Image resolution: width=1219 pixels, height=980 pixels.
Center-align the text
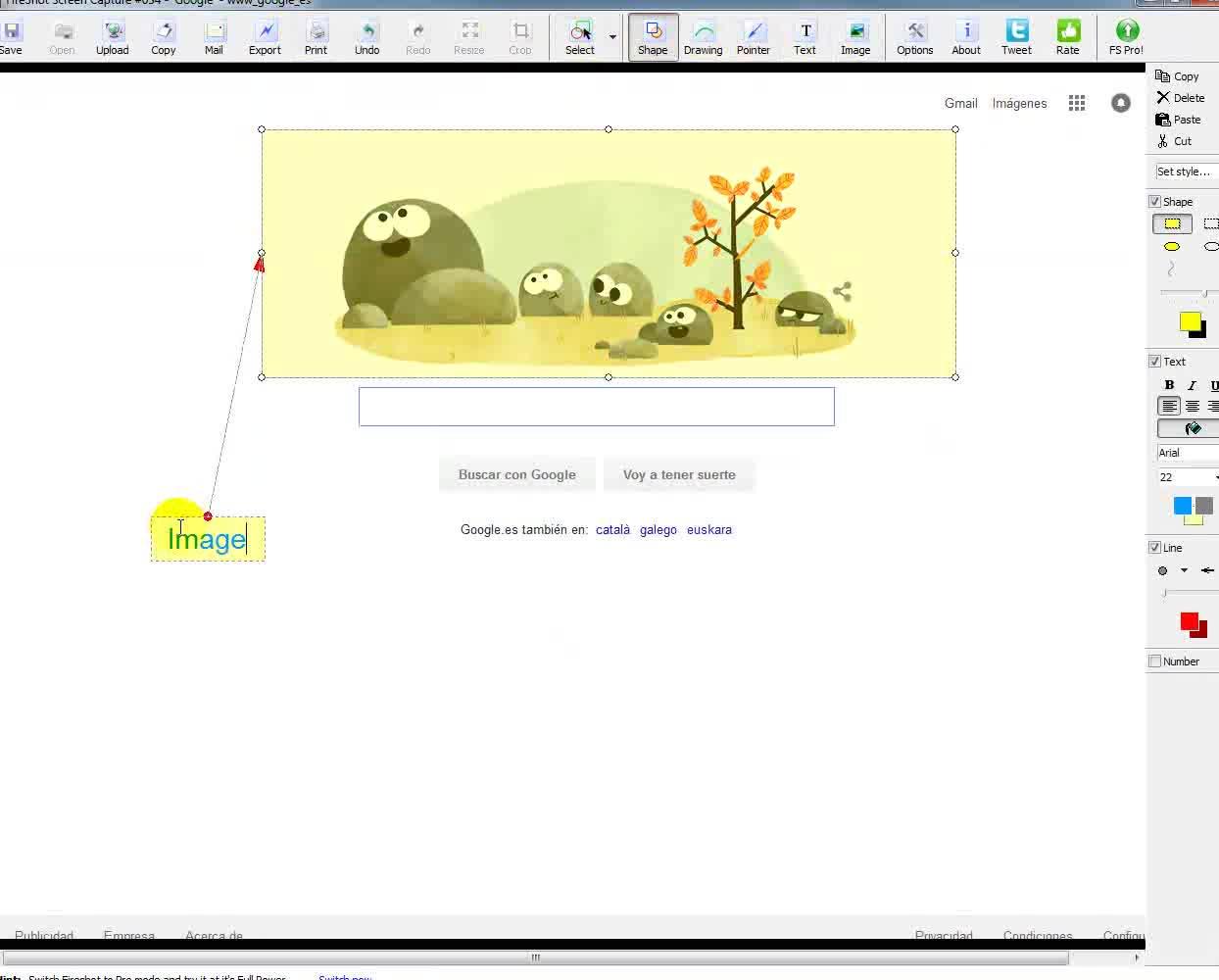(1193, 406)
